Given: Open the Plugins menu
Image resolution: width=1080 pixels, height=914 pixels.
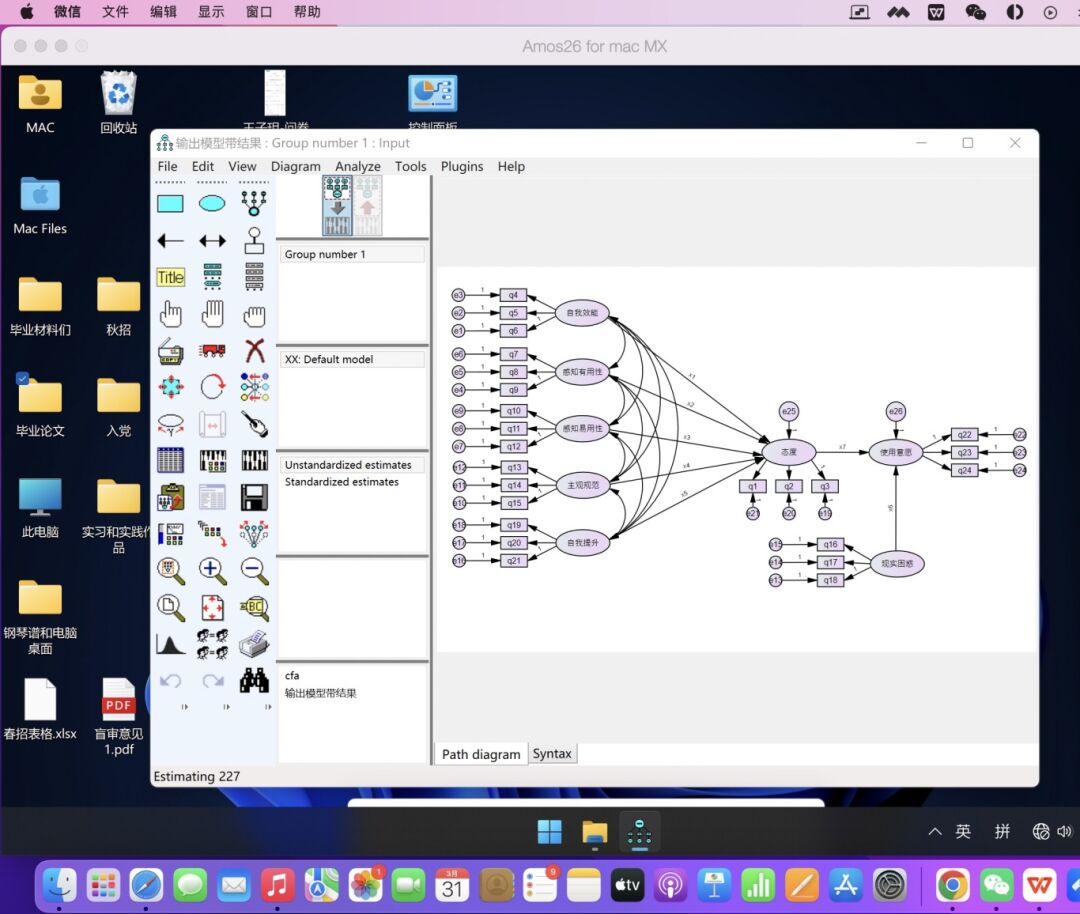Looking at the screenshot, I should (462, 167).
